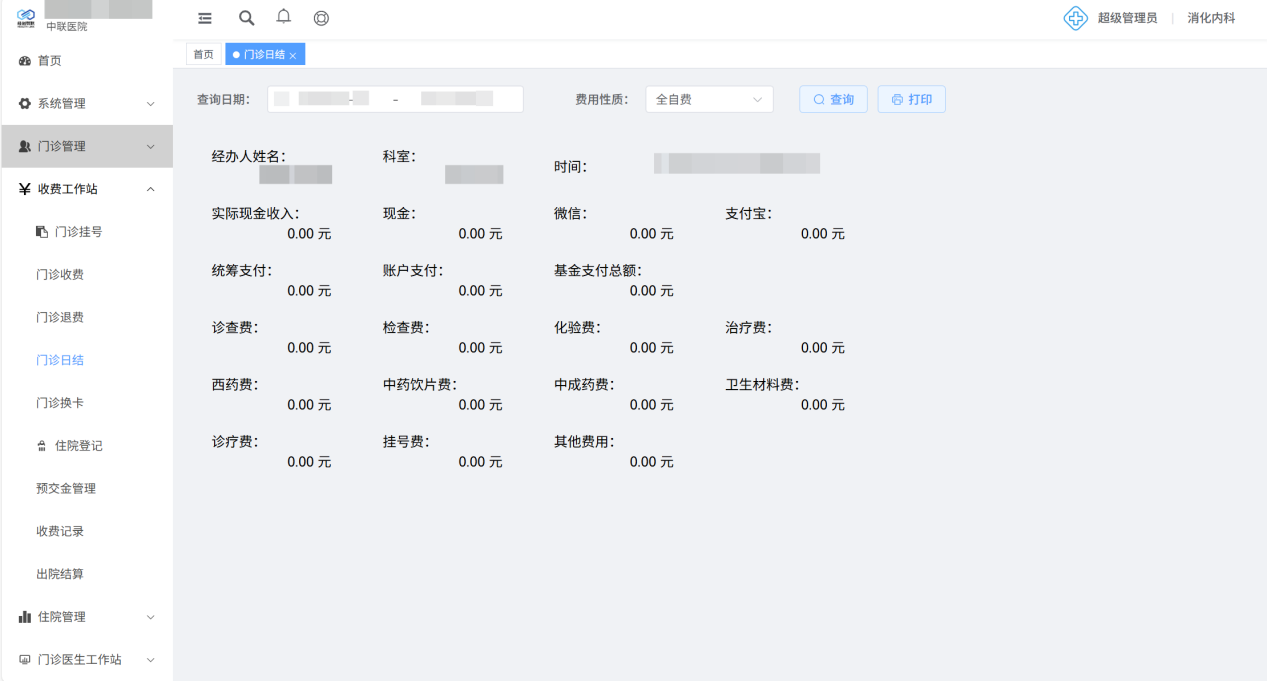Open the search magnifier icon

246,18
